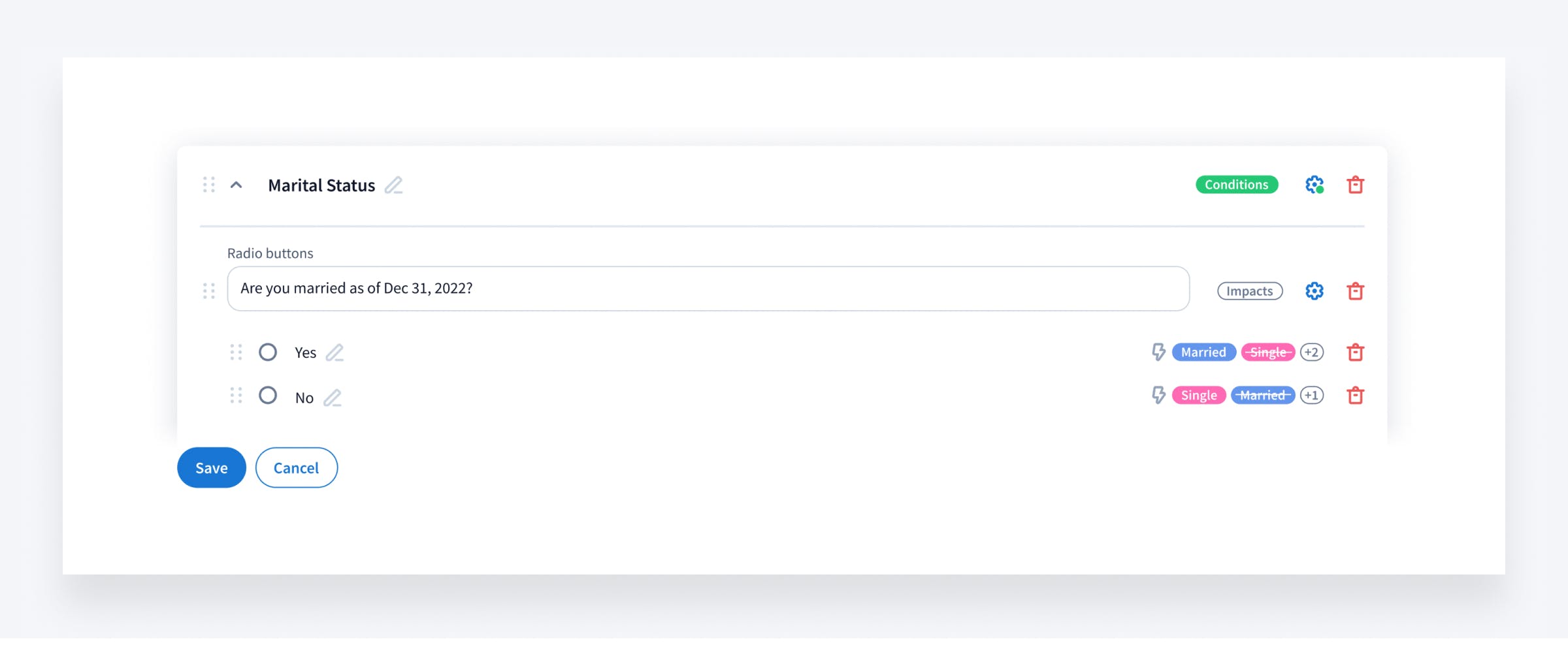This screenshot has width=1568, height=645.
Task: Delete the Yes answer option
Action: click(x=1356, y=353)
